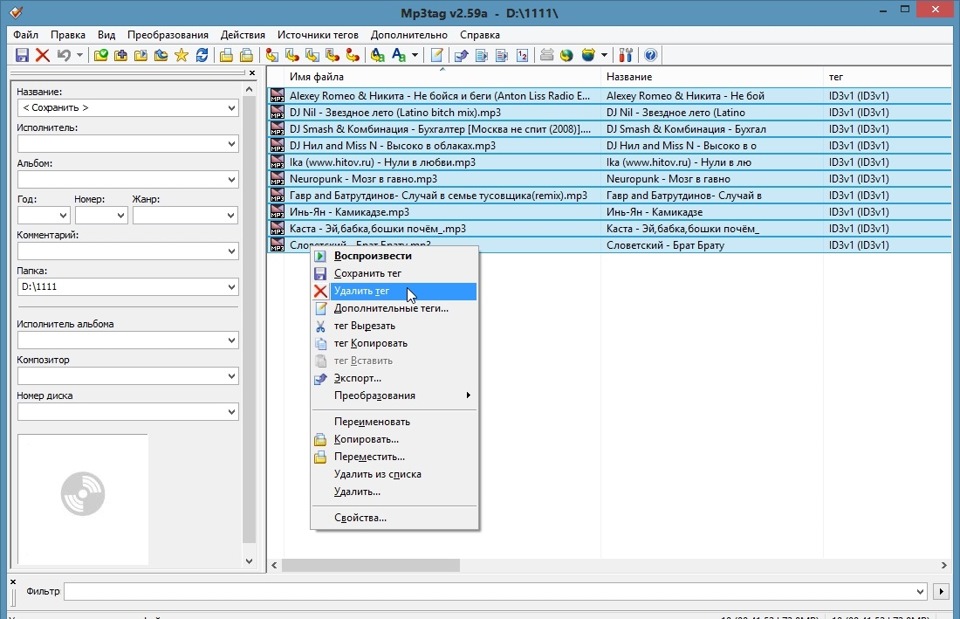Click the web tag sources globe-with-folder icon
Screen dimensions: 960x619
(588, 55)
